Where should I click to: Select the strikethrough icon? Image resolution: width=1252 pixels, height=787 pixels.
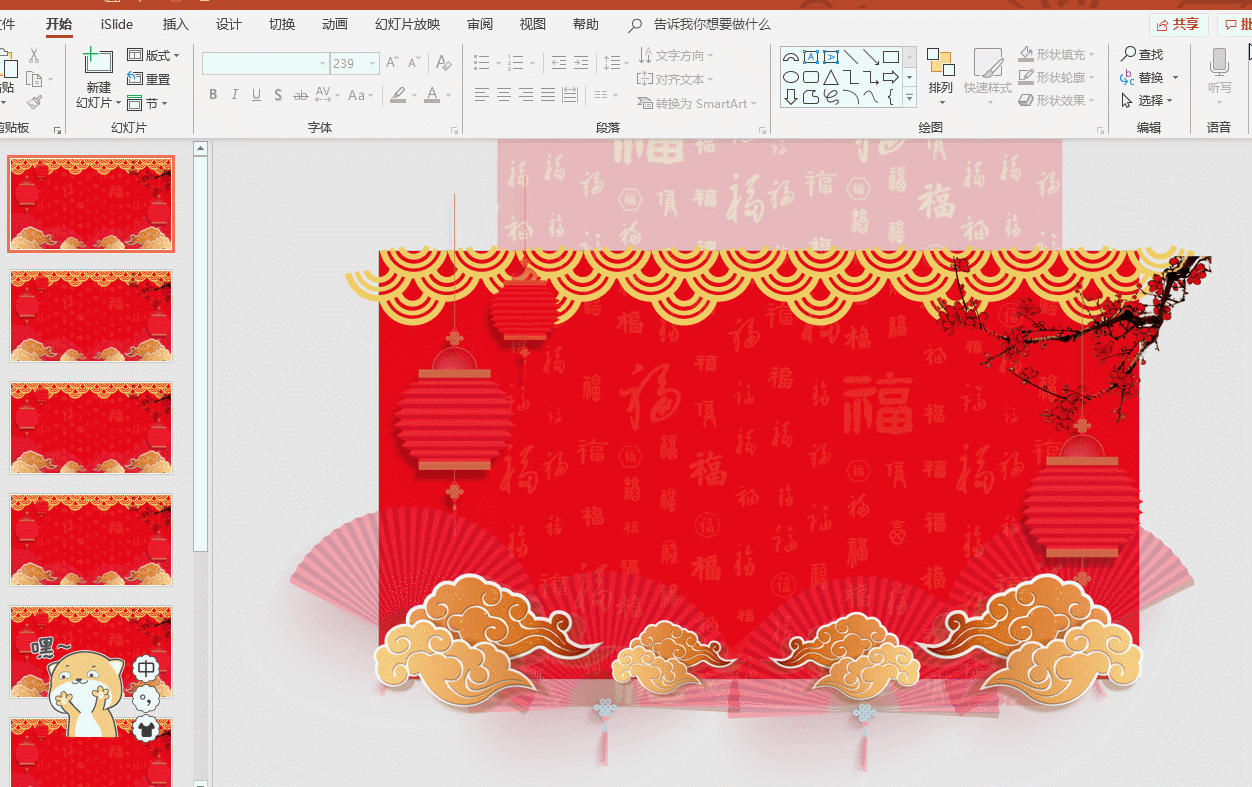pyautogui.click(x=300, y=94)
